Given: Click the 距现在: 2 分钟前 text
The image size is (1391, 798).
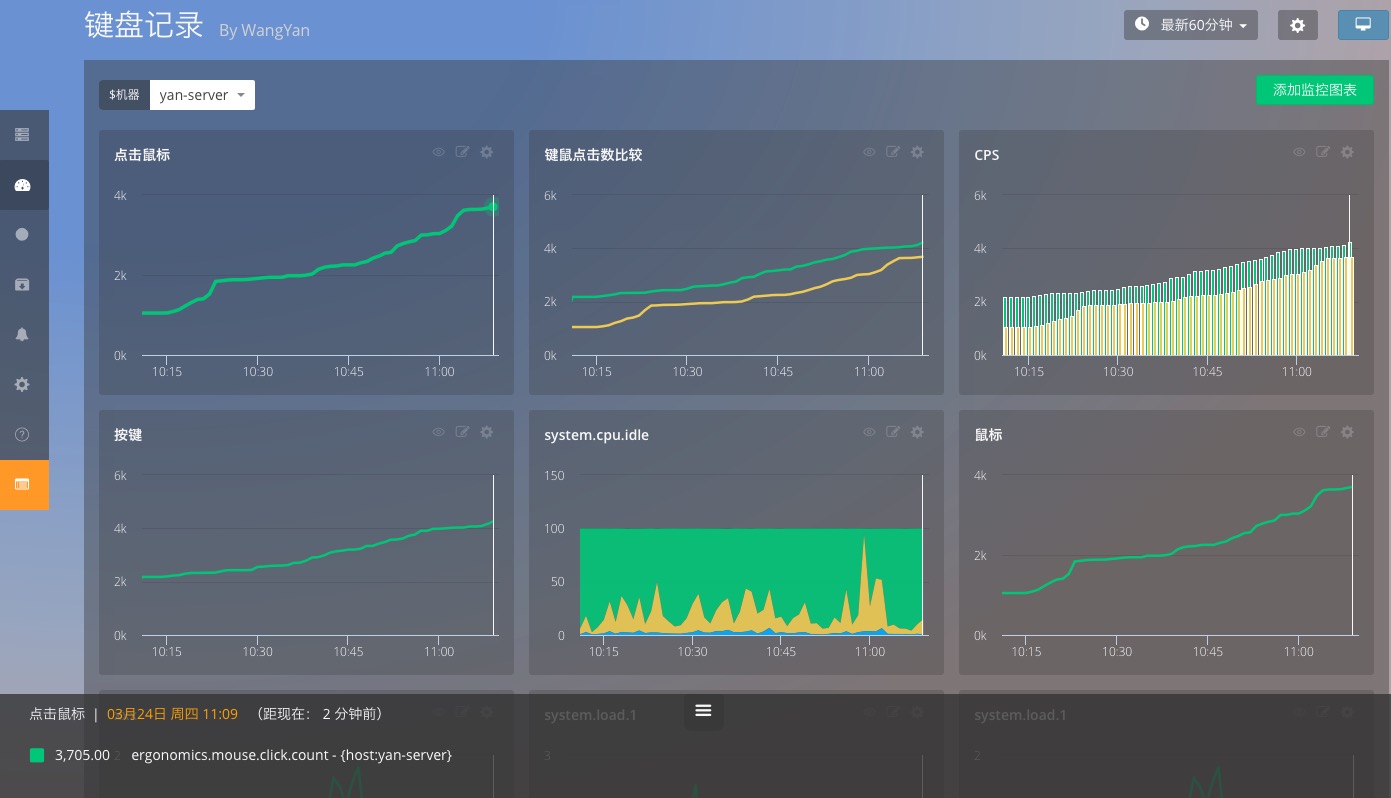Looking at the screenshot, I should [x=320, y=714].
